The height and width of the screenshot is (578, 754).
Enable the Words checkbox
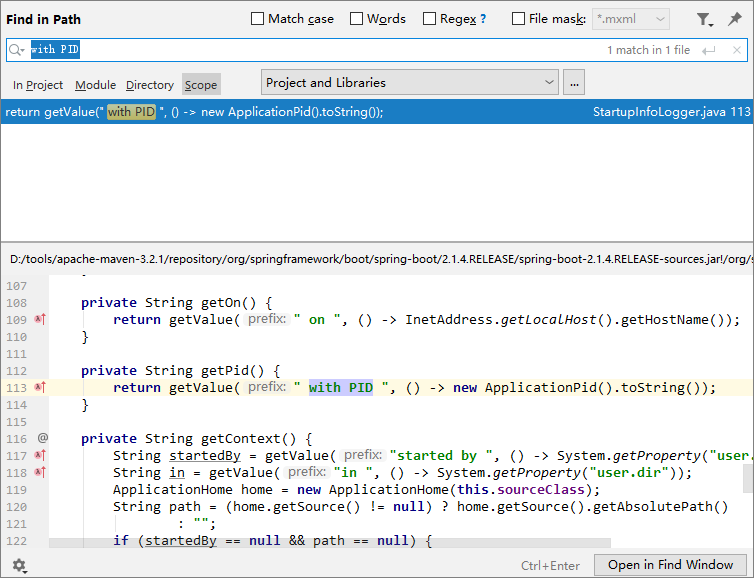pyautogui.click(x=356, y=19)
